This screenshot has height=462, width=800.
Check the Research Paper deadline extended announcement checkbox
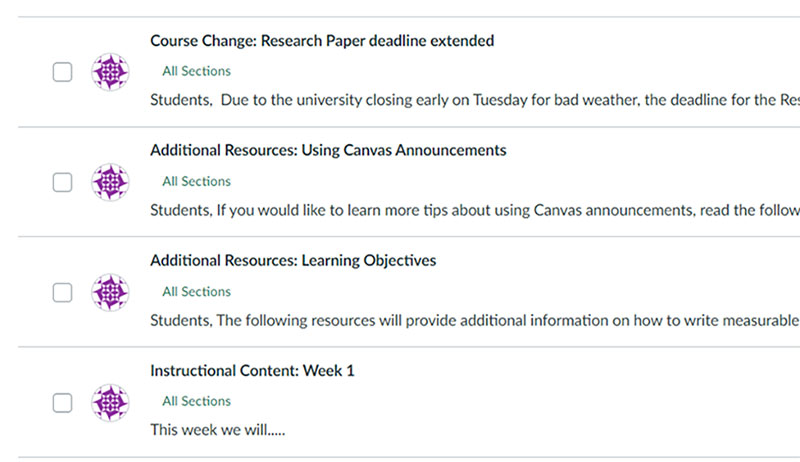pos(62,72)
